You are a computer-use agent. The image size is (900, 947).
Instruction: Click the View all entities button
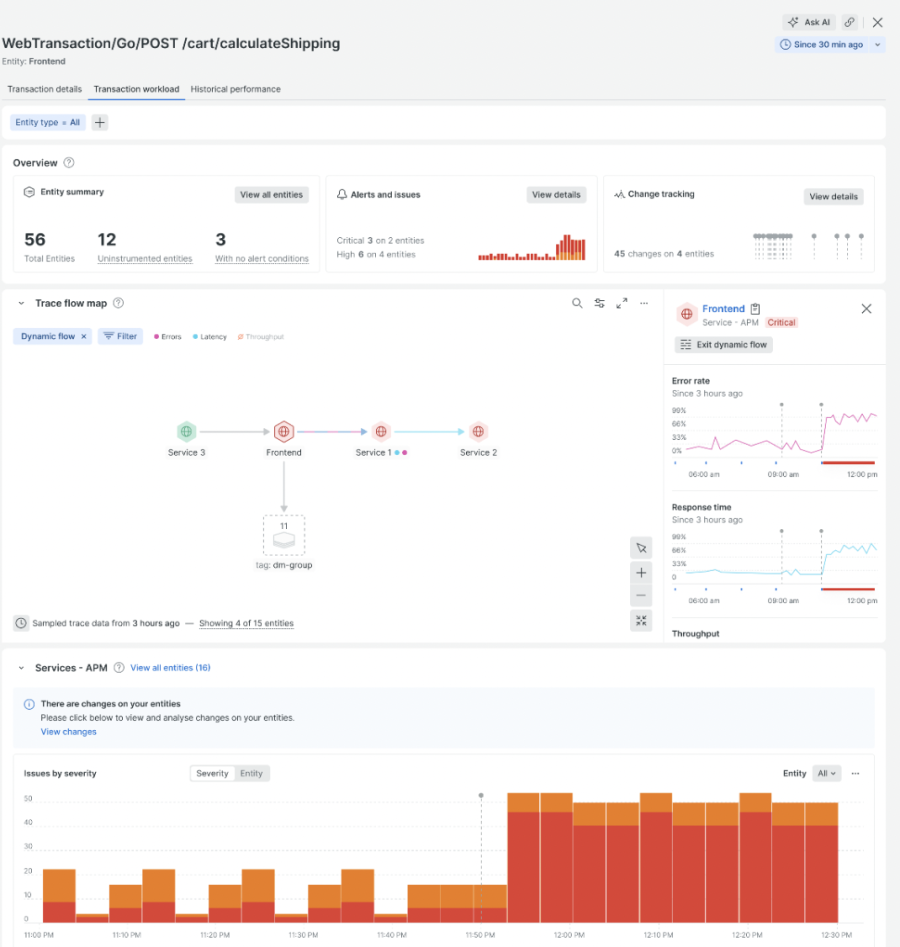[x=271, y=195]
